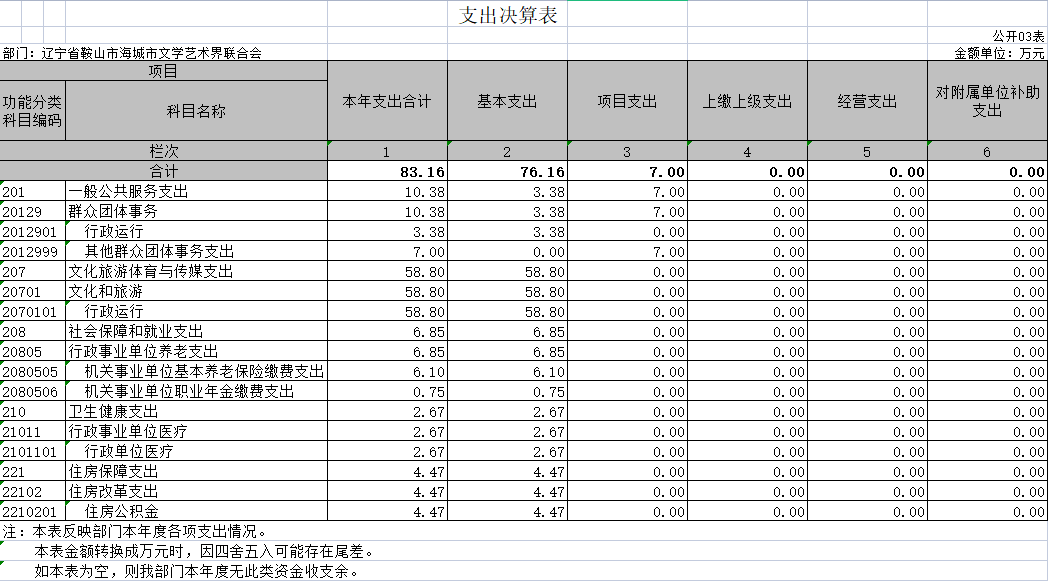Click the 卫生健康支出 cell
This screenshot has width=1048, height=581.
pyautogui.click(x=196, y=412)
